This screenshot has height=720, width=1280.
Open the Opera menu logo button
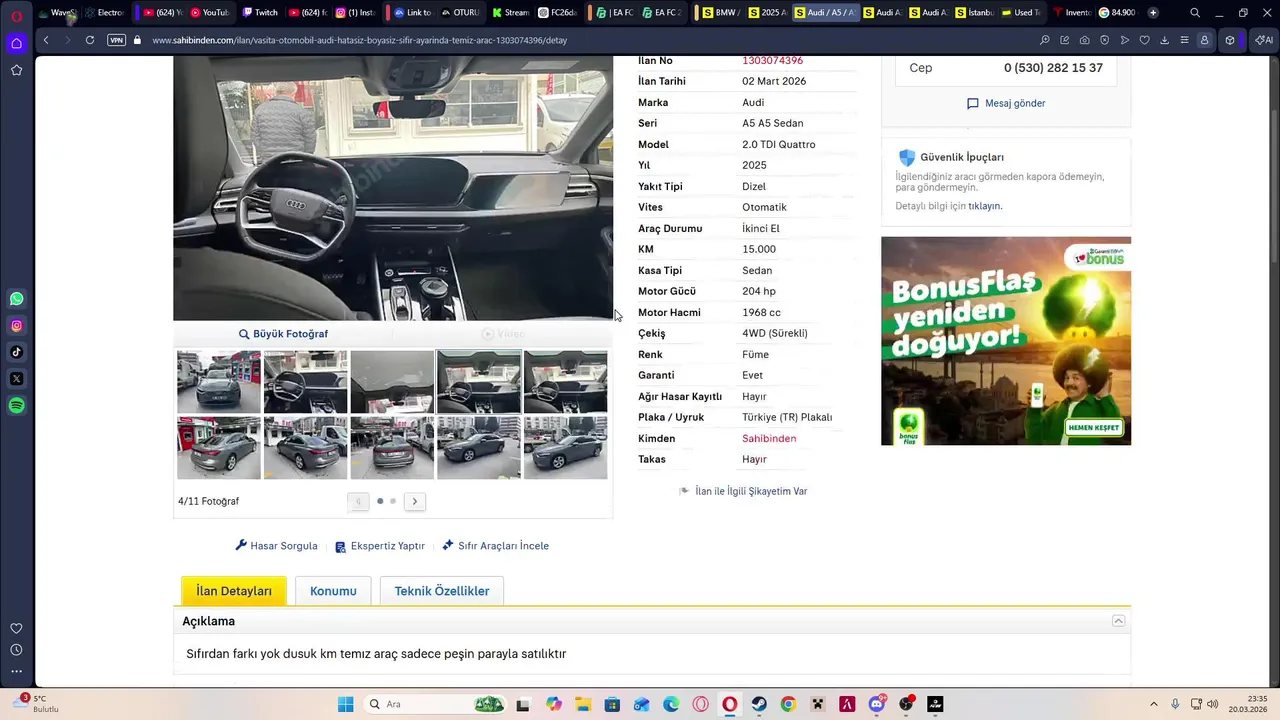click(x=16, y=15)
